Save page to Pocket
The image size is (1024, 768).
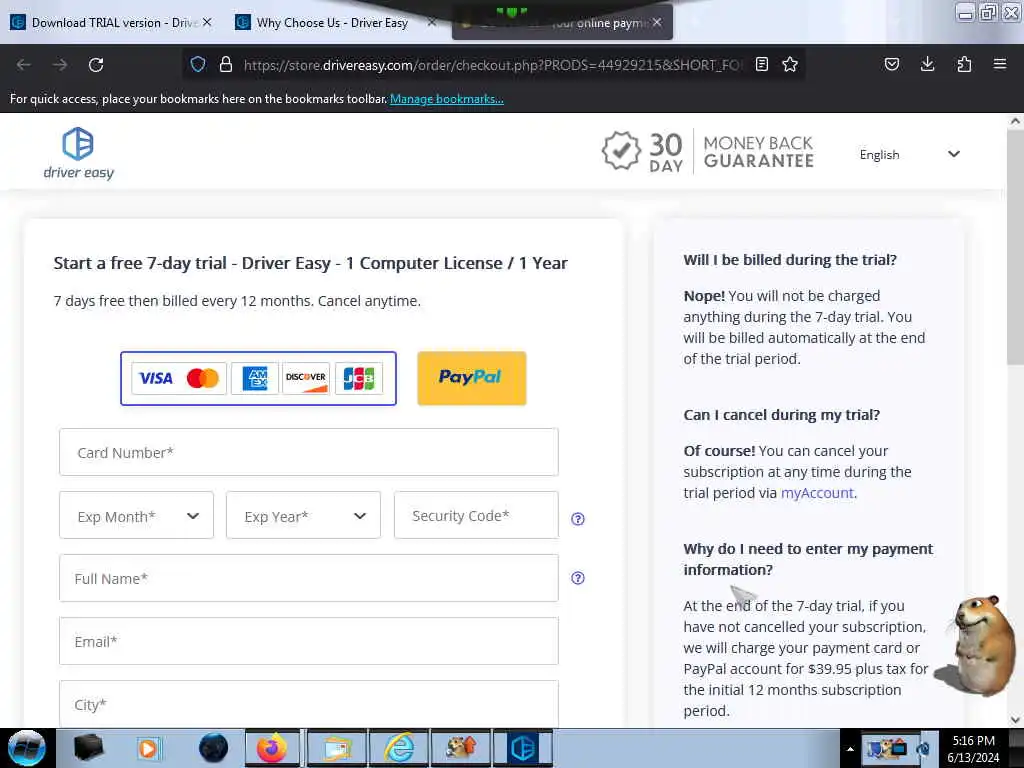pyautogui.click(x=891, y=64)
